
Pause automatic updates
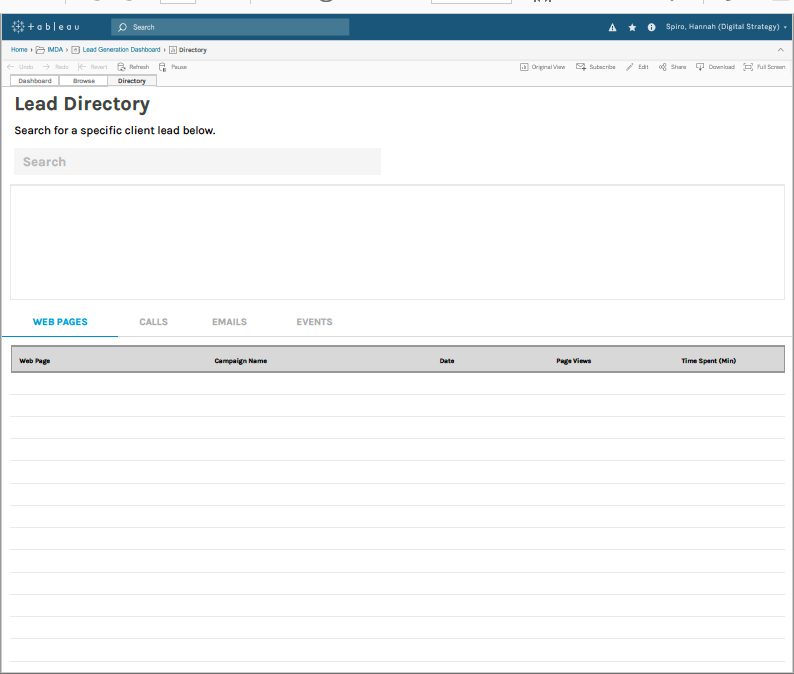tap(173, 67)
